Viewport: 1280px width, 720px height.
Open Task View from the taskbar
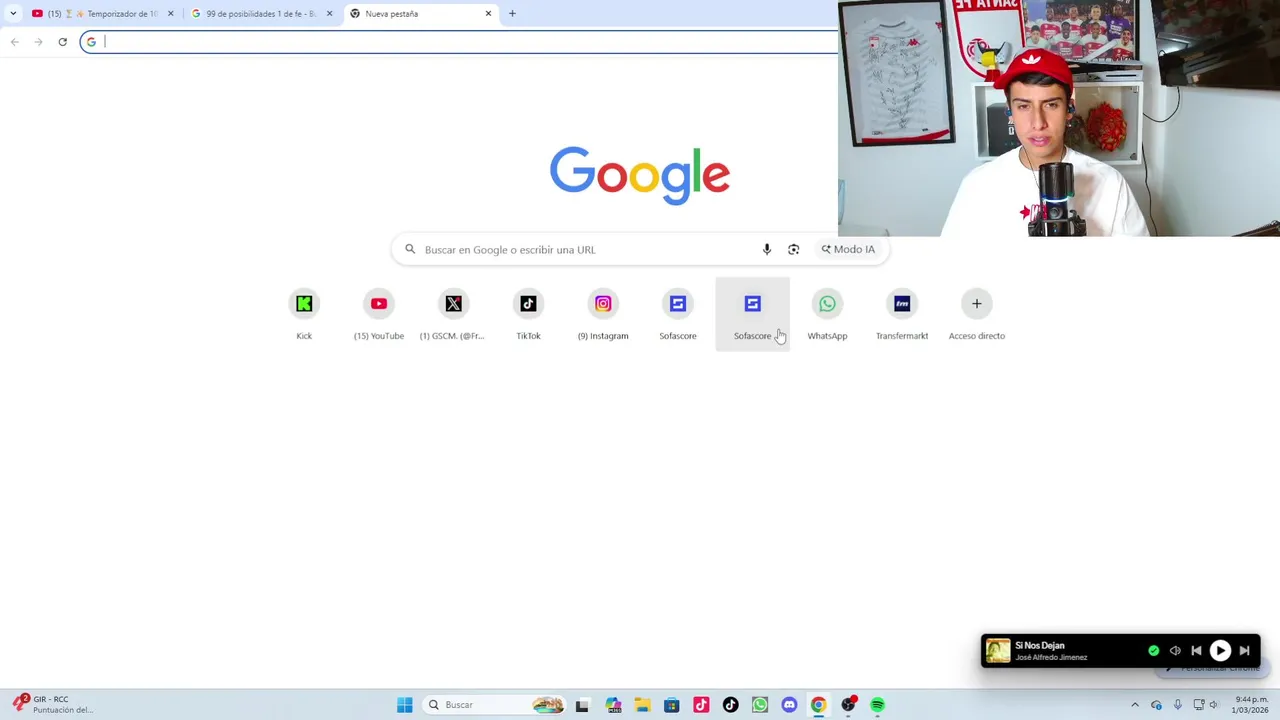[582, 705]
